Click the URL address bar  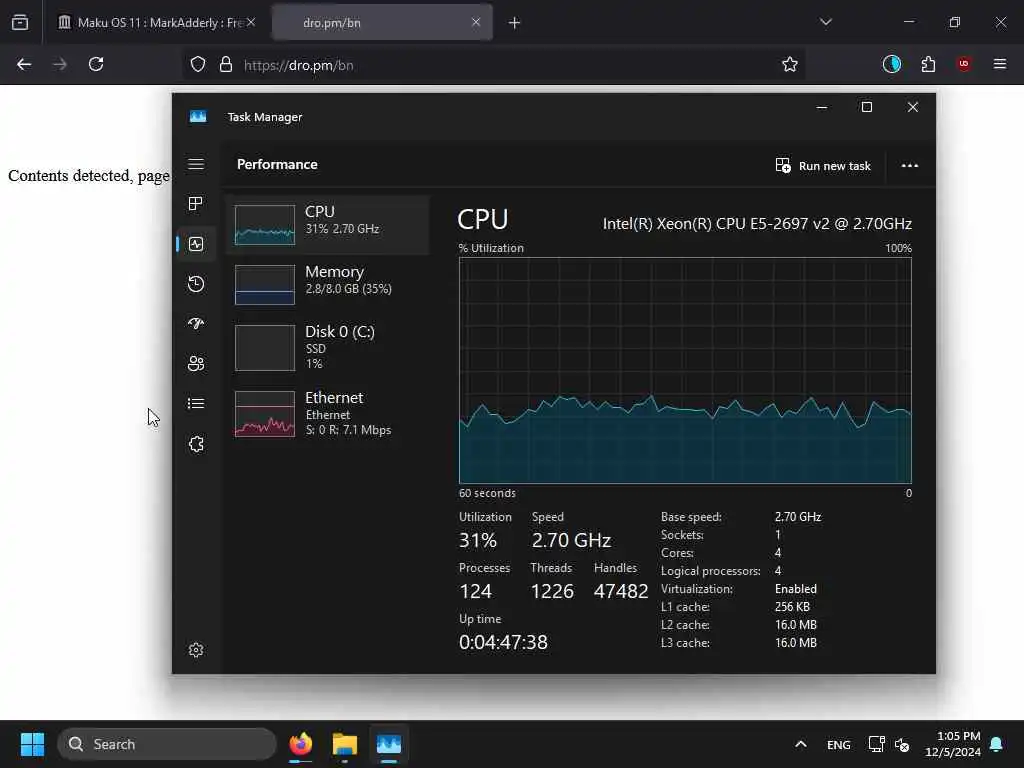point(496,65)
